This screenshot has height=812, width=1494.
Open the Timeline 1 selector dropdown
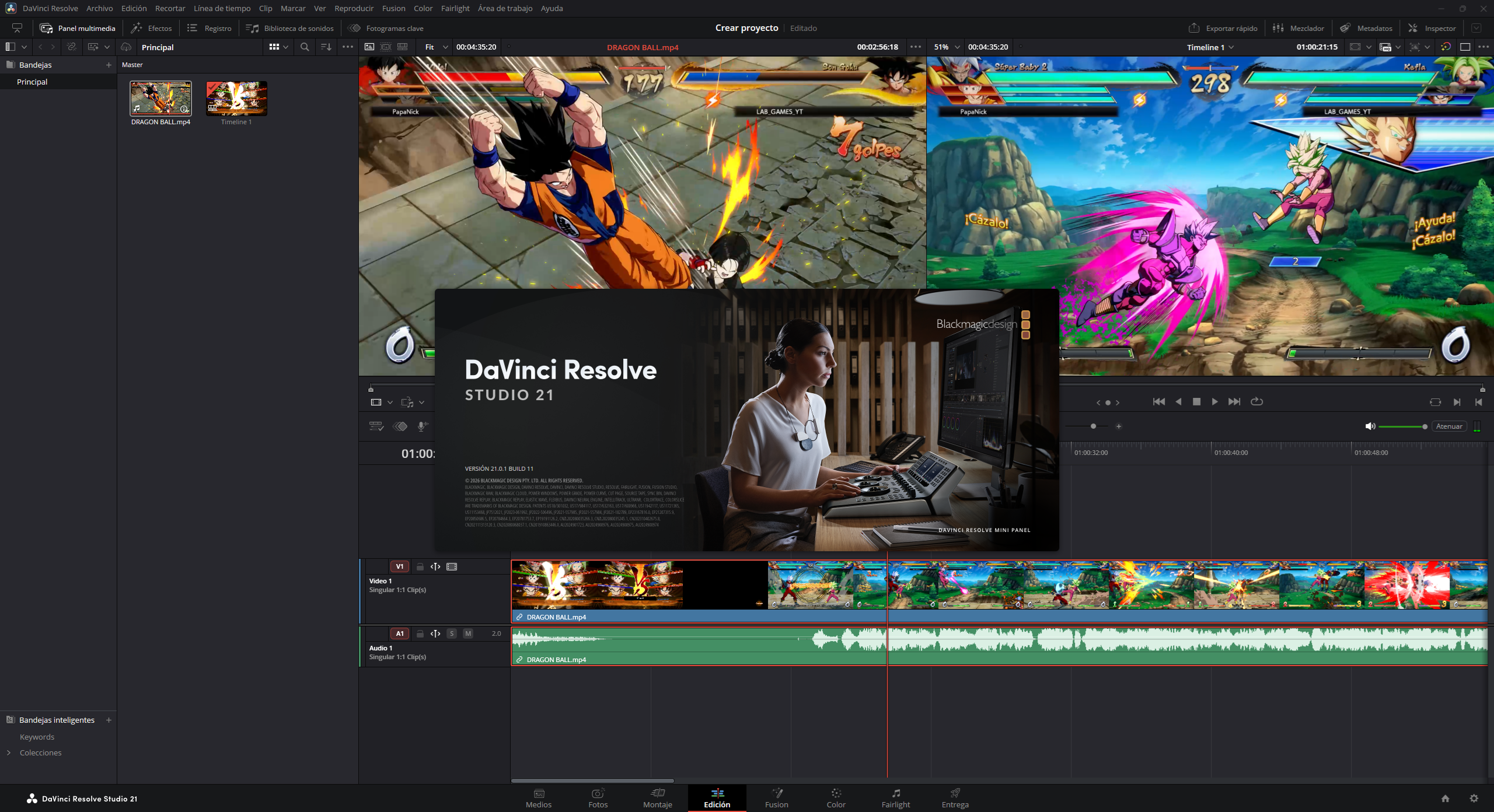click(1210, 47)
